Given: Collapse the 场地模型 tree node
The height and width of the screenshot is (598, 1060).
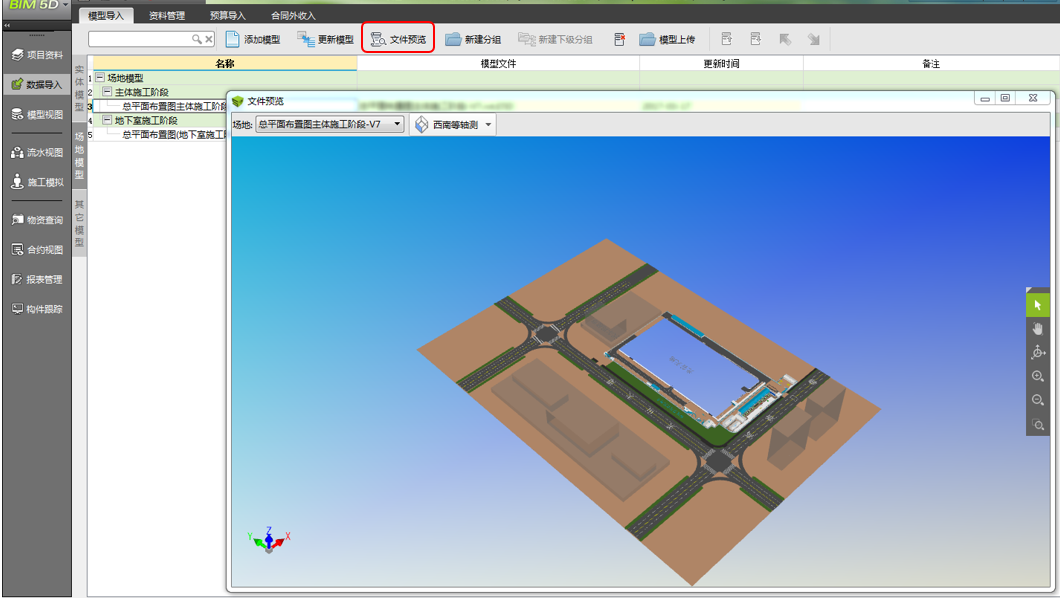Looking at the screenshot, I should click(99, 78).
